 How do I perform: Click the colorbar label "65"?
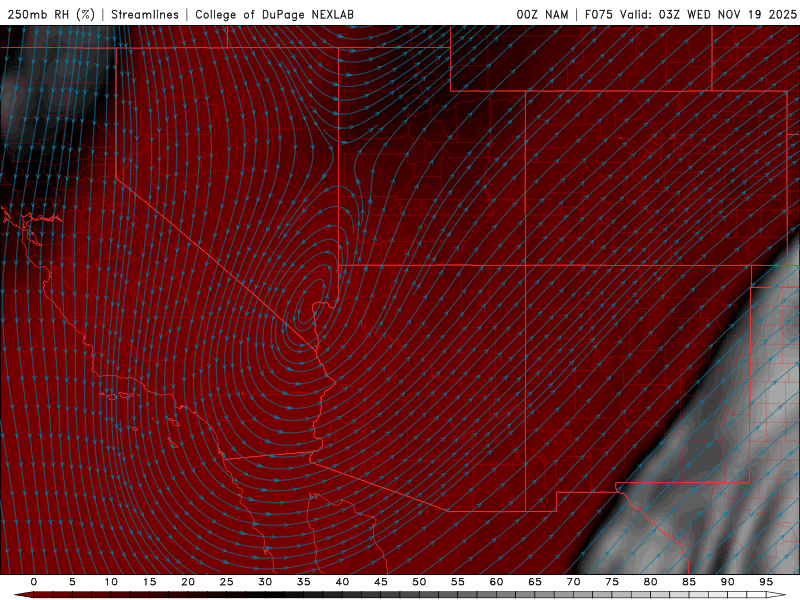click(x=535, y=582)
